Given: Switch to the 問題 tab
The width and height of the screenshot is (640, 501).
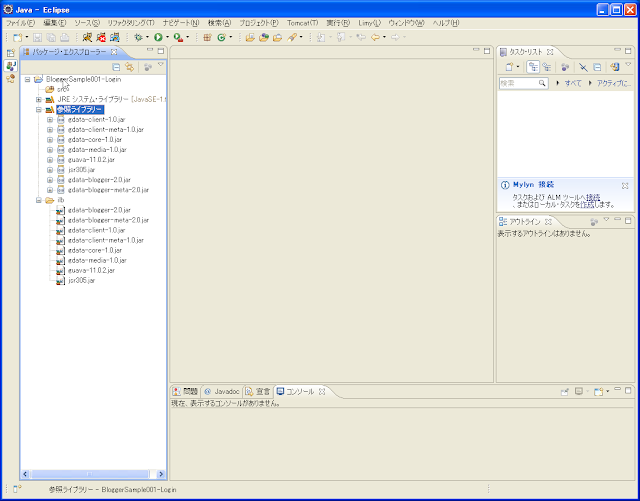Looking at the screenshot, I should coord(185,392).
